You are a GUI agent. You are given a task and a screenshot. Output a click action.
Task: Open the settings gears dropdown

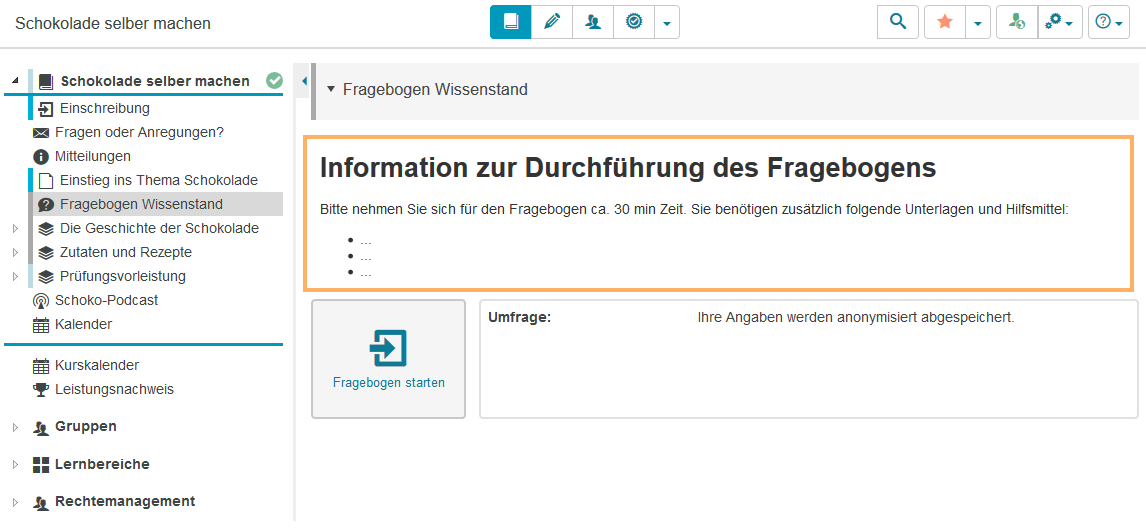pos(1060,22)
